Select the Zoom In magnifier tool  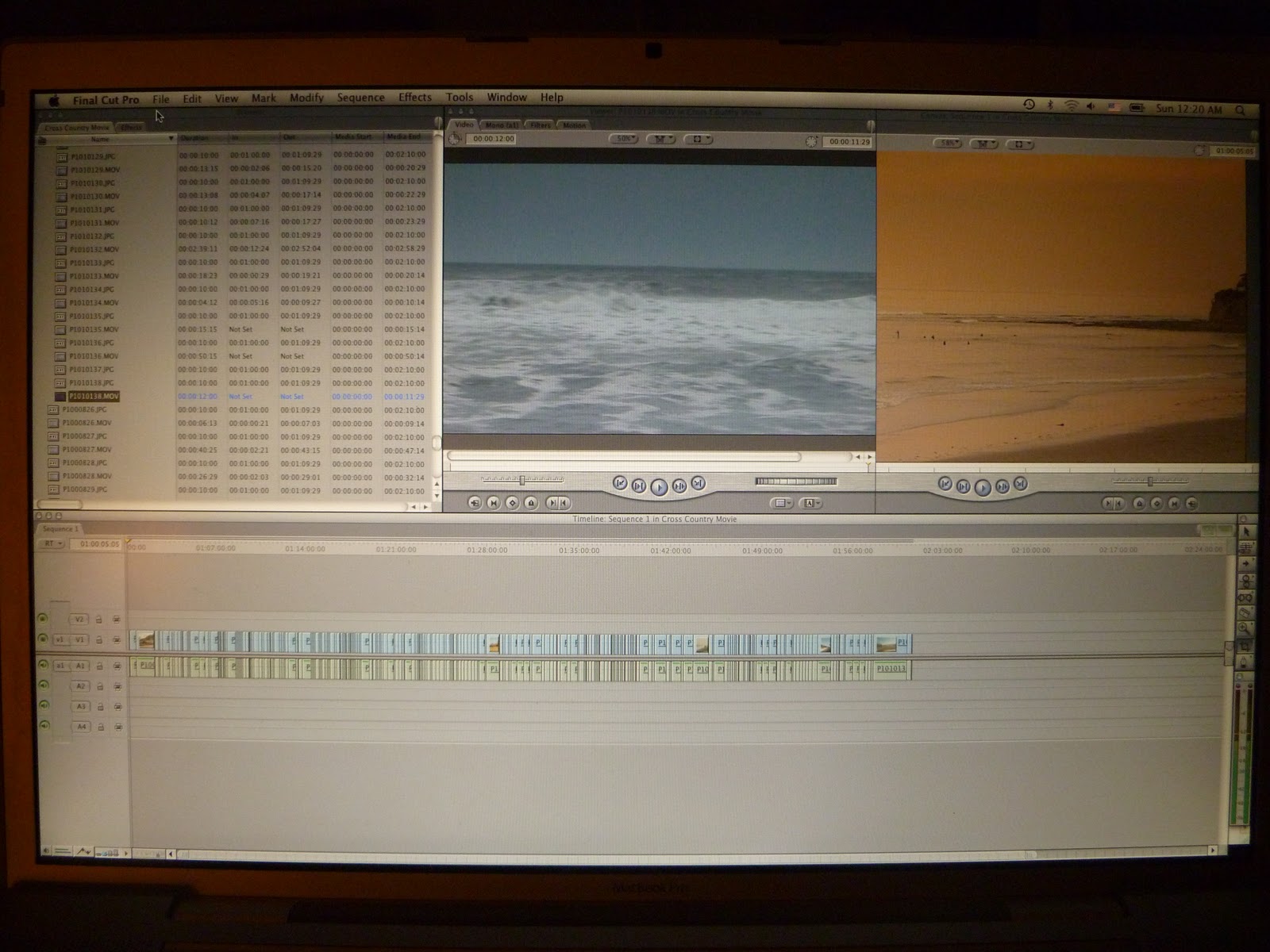pyautogui.click(x=1245, y=628)
